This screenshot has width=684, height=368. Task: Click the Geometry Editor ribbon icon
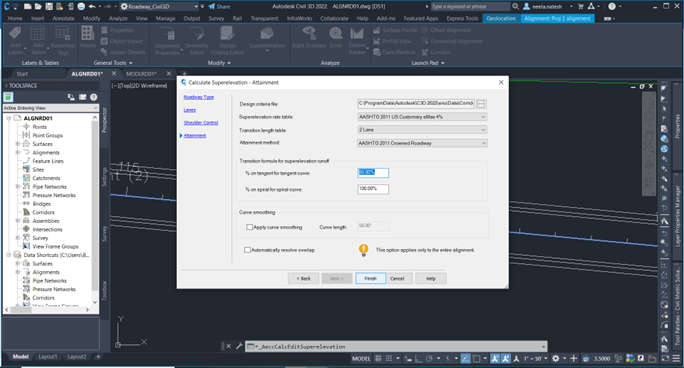(197, 34)
